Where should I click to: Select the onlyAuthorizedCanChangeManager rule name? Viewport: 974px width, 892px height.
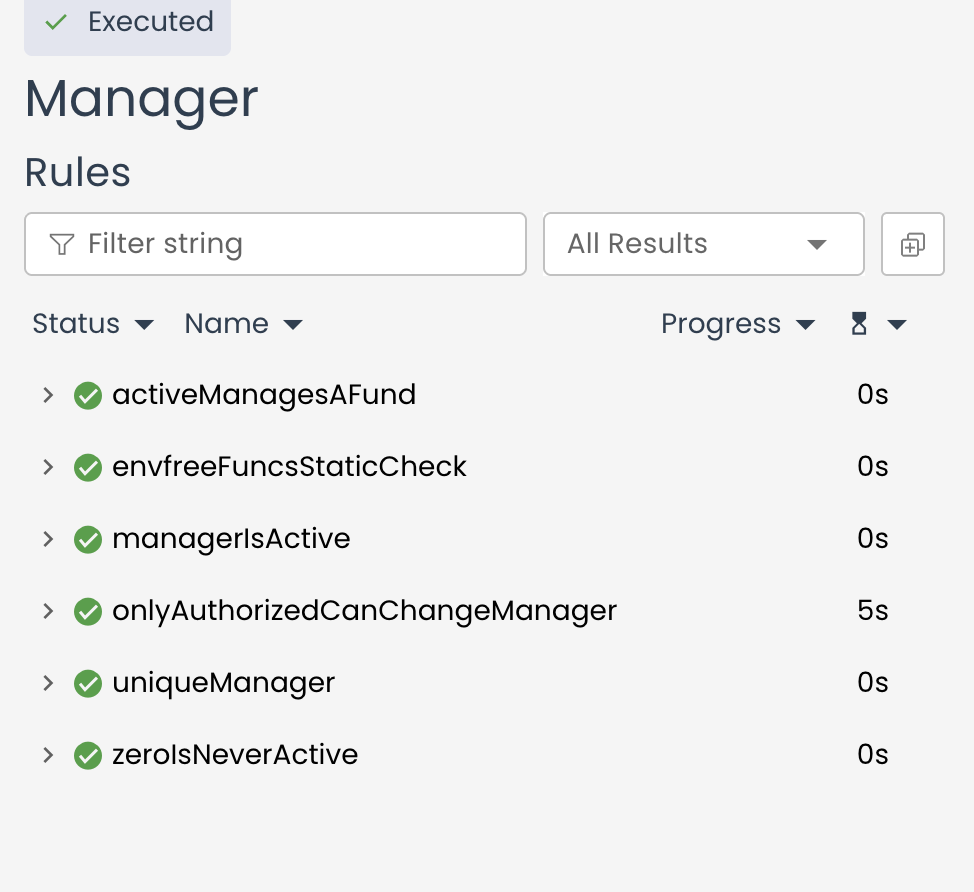[x=364, y=611]
